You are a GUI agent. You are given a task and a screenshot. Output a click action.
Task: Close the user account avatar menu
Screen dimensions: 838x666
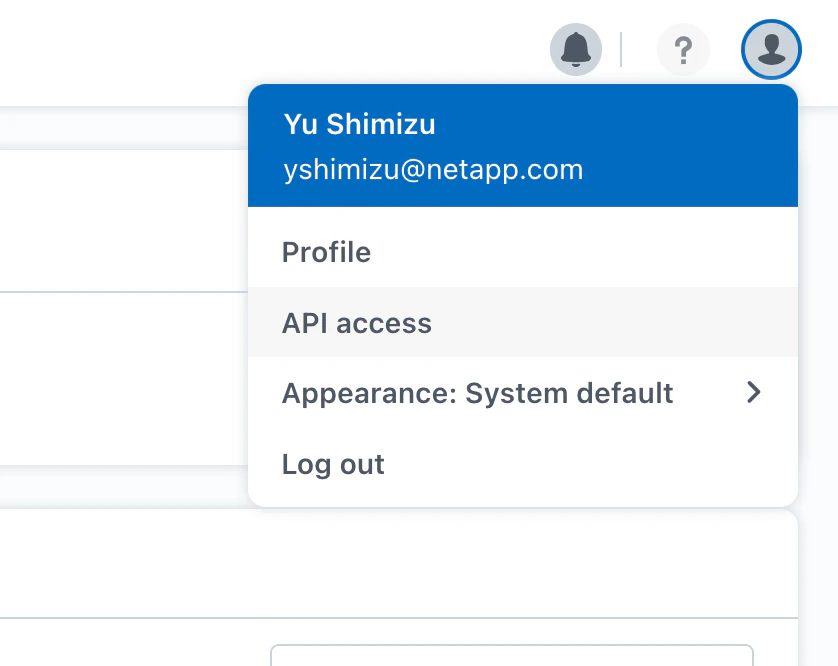[771, 49]
